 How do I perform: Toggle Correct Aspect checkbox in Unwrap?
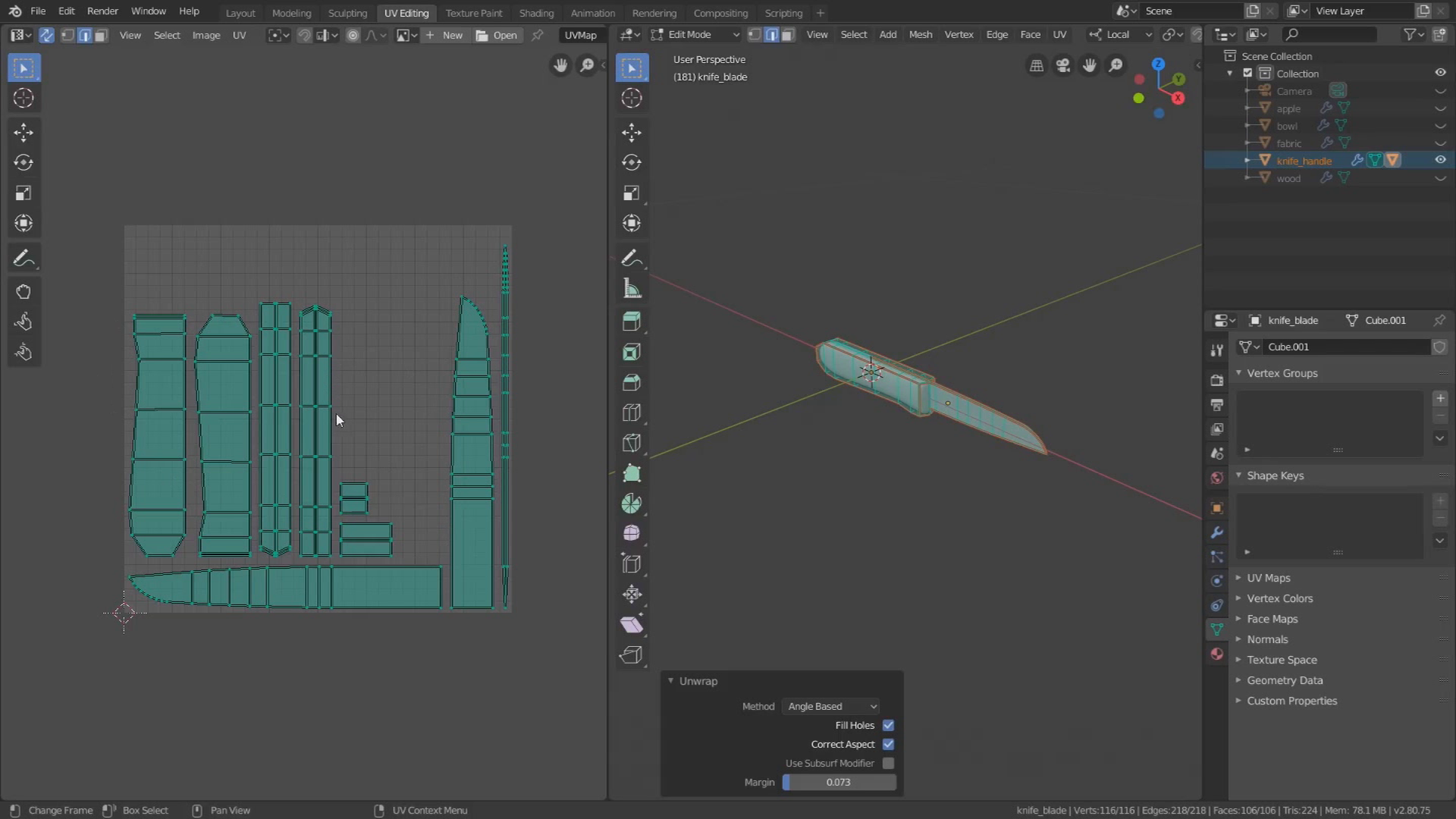pos(888,744)
